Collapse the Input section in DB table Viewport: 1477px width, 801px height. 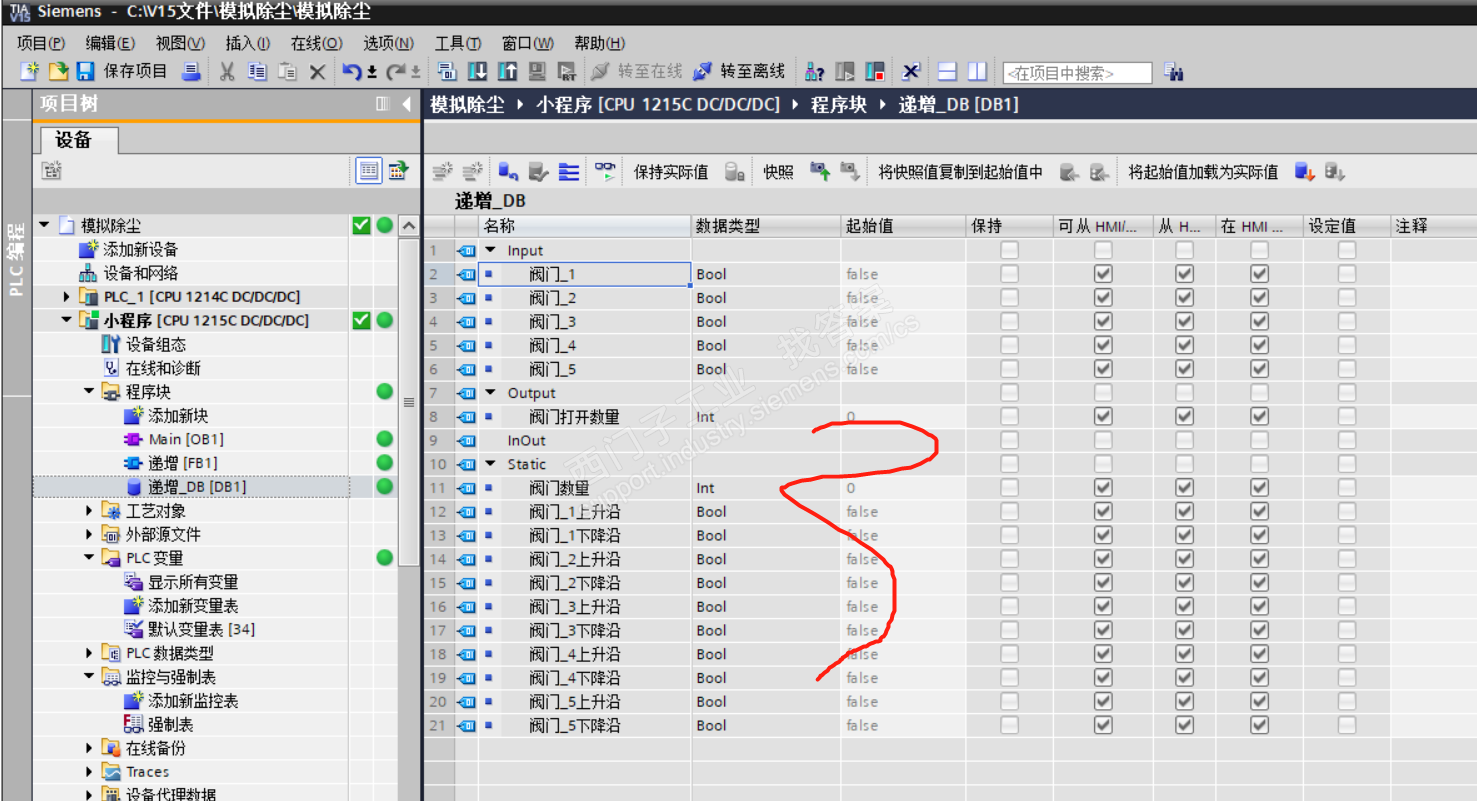490,250
